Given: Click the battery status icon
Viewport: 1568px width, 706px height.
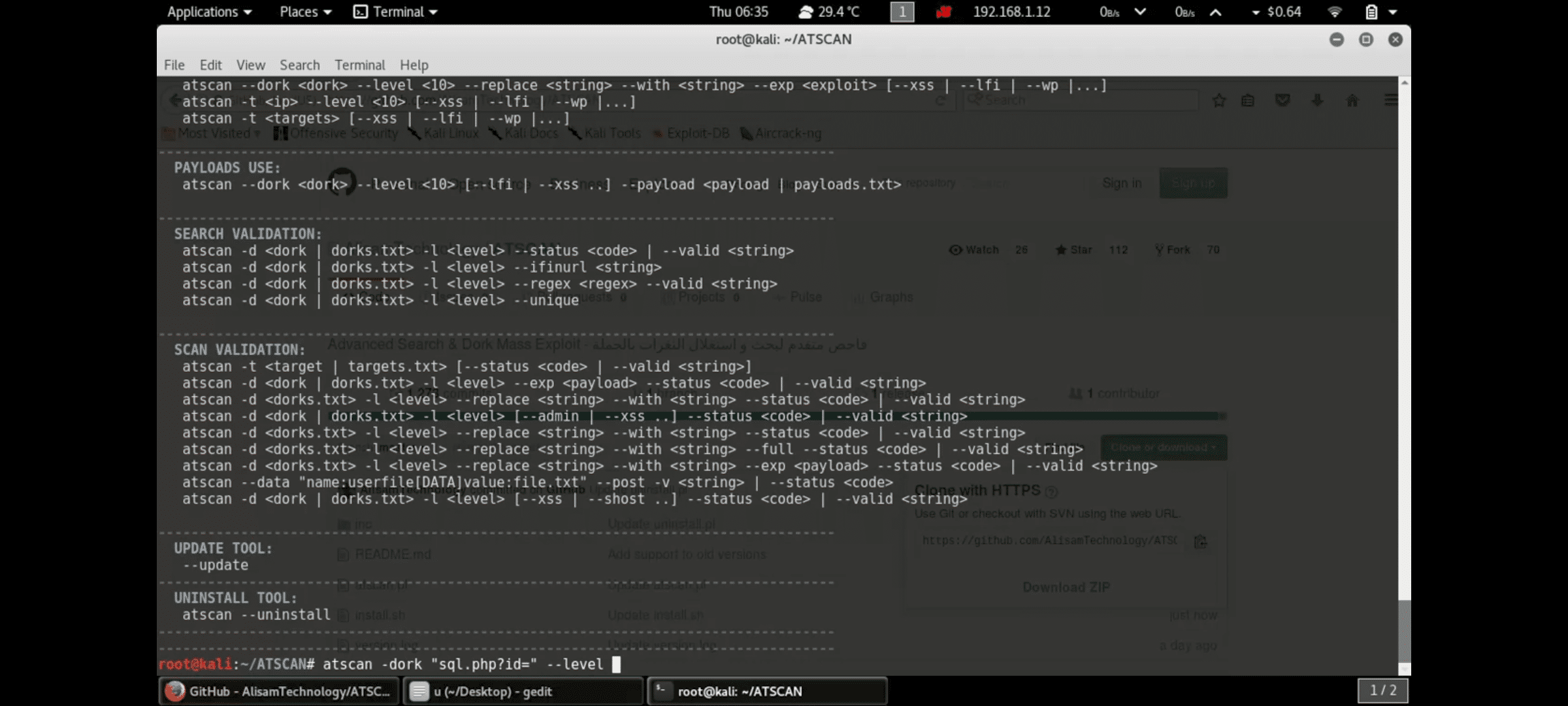Looking at the screenshot, I should pos(1371,12).
